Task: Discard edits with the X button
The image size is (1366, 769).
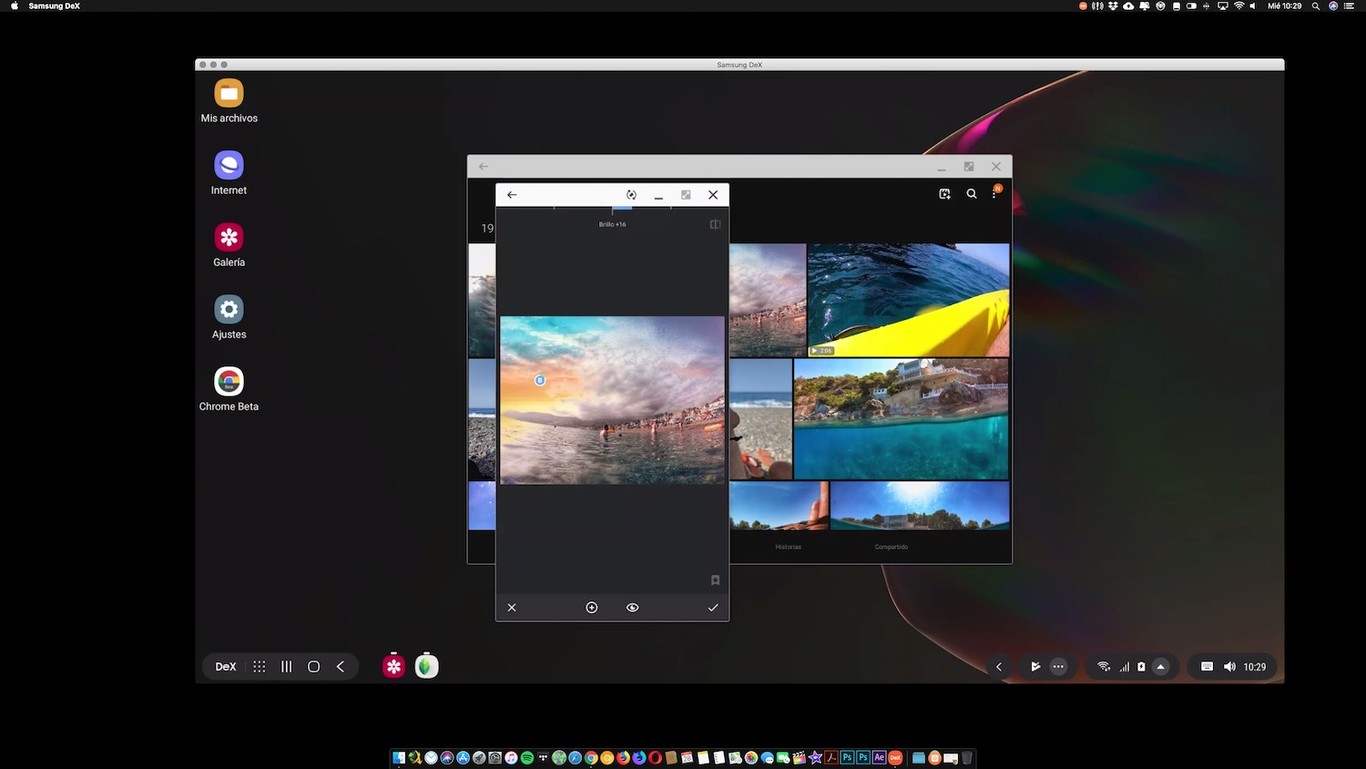Action: coord(511,607)
